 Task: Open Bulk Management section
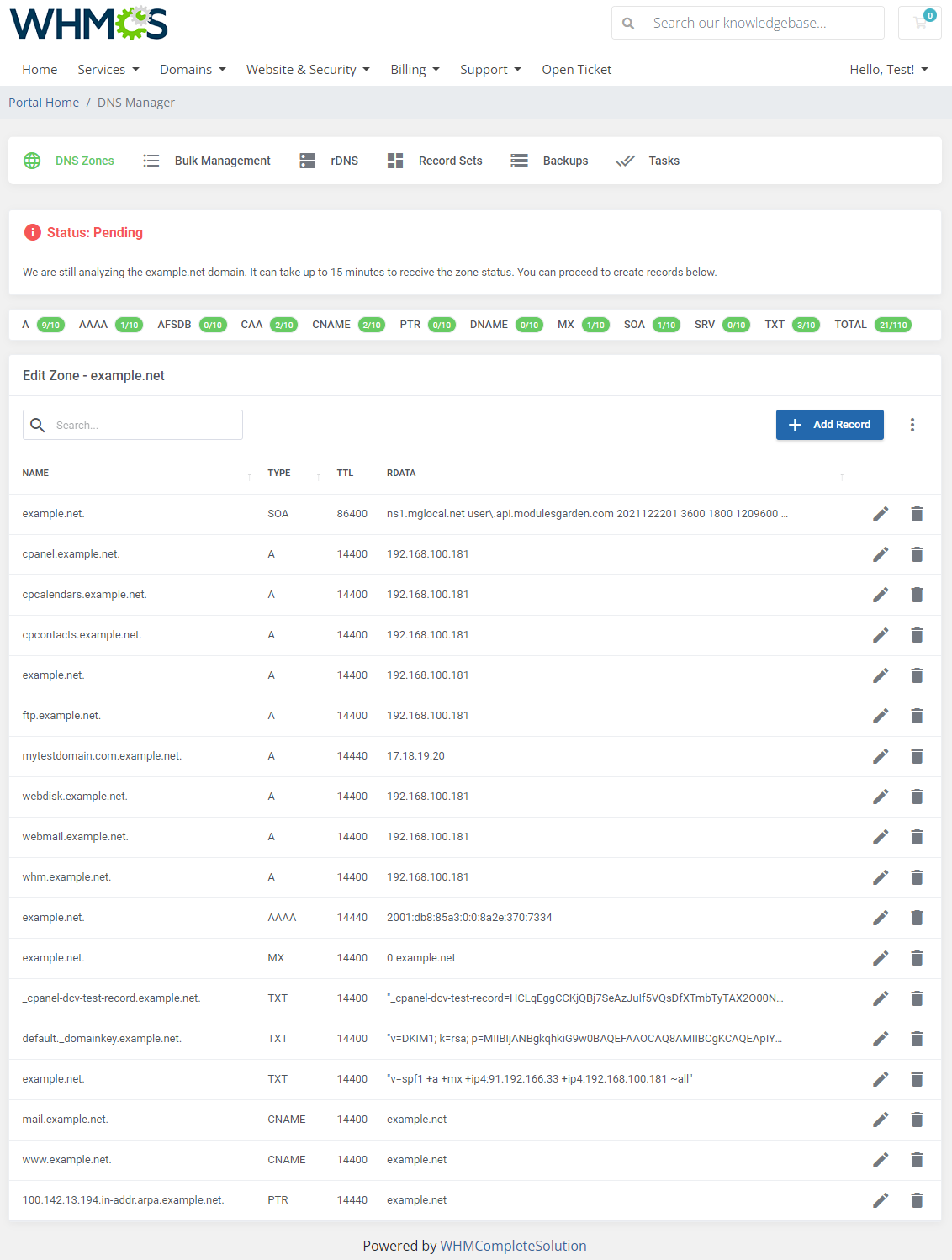pos(222,161)
